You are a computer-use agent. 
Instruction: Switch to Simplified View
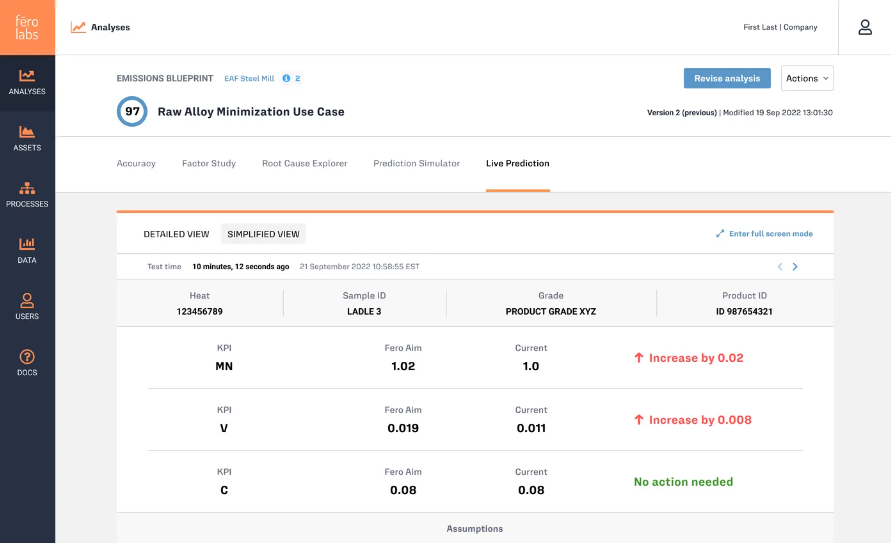click(263, 234)
